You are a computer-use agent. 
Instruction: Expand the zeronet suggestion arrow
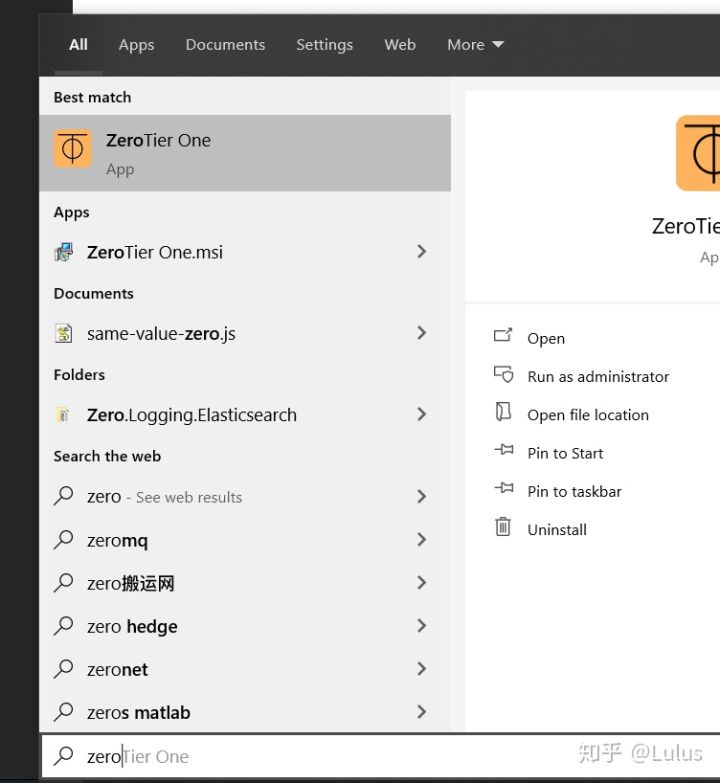422,669
